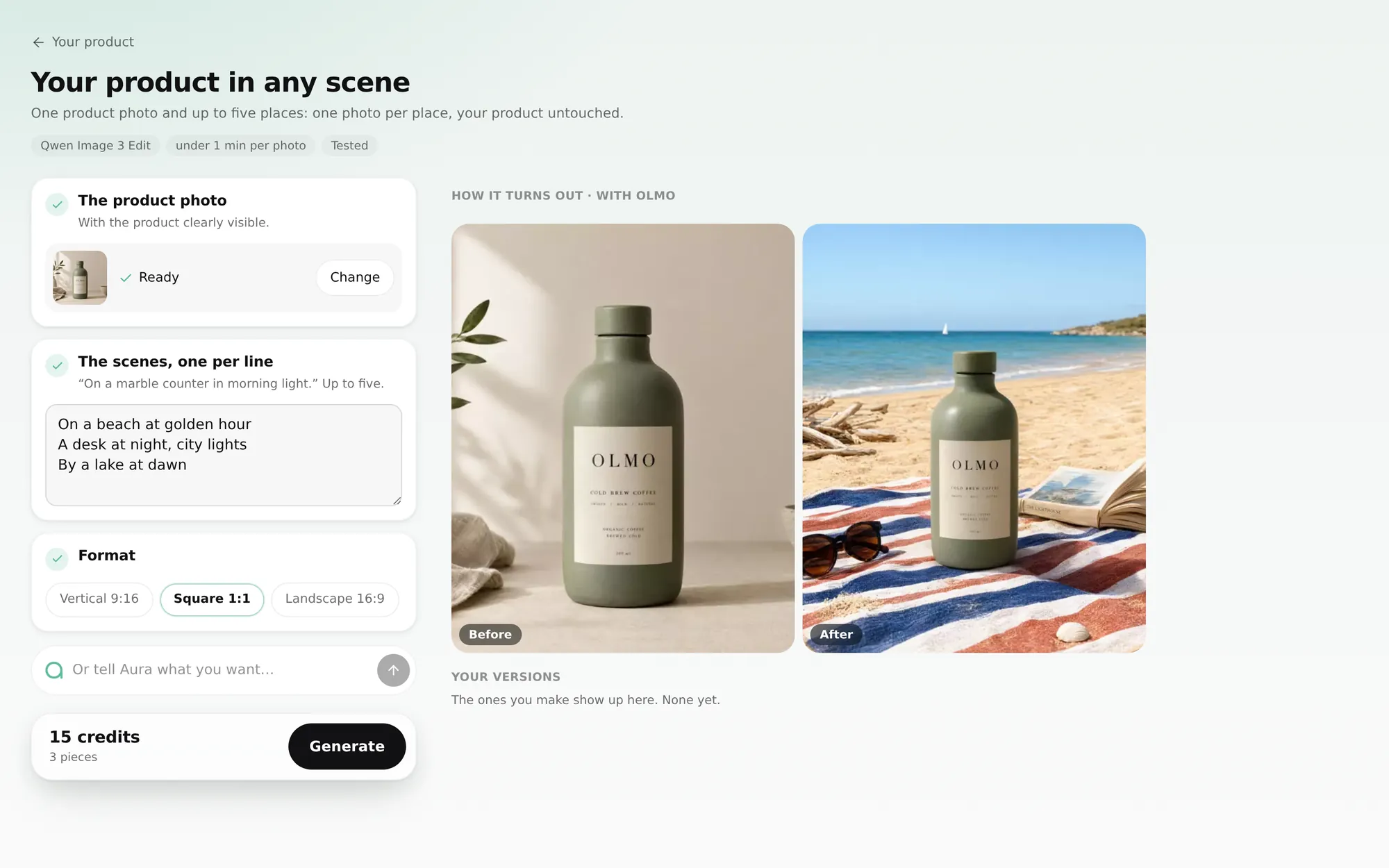Click the line On a beach at golden hour

tap(154, 424)
